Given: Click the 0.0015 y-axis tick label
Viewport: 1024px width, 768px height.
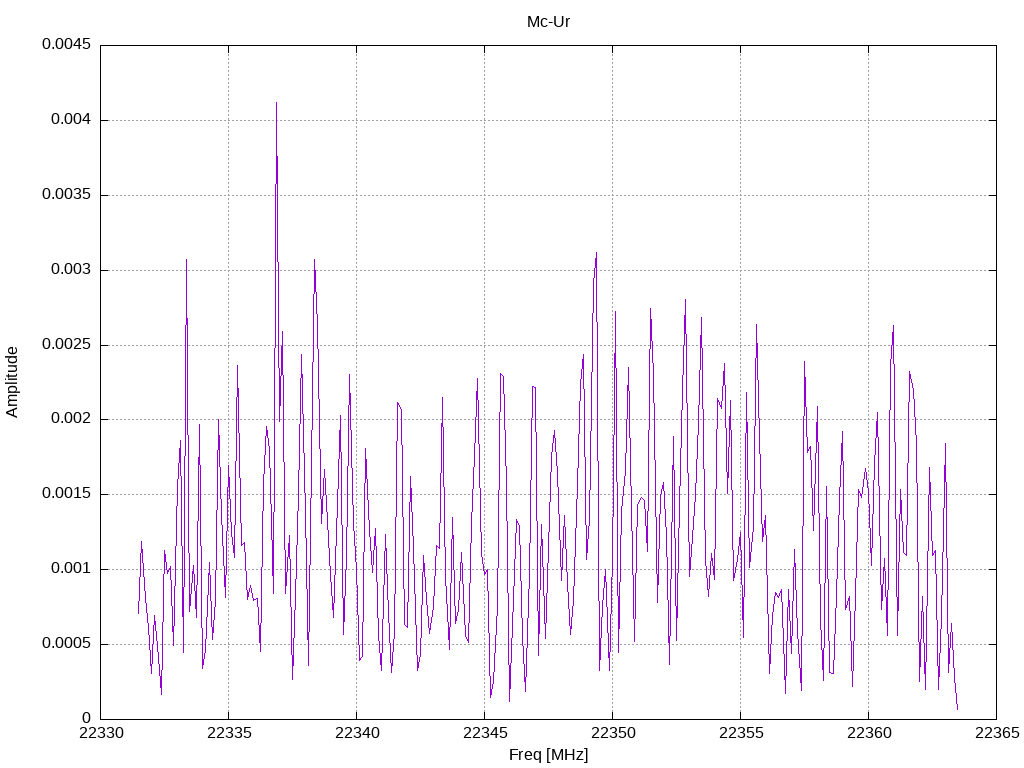Looking at the screenshot, I should [67, 494].
